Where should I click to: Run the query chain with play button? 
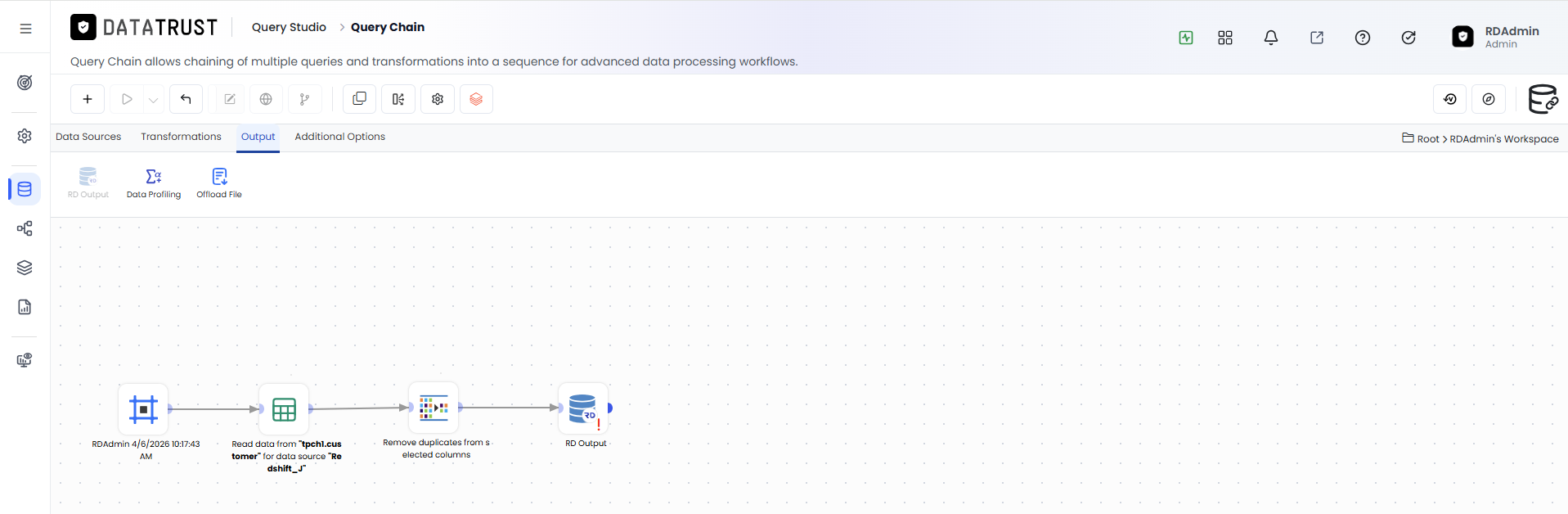click(x=127, y=99)
